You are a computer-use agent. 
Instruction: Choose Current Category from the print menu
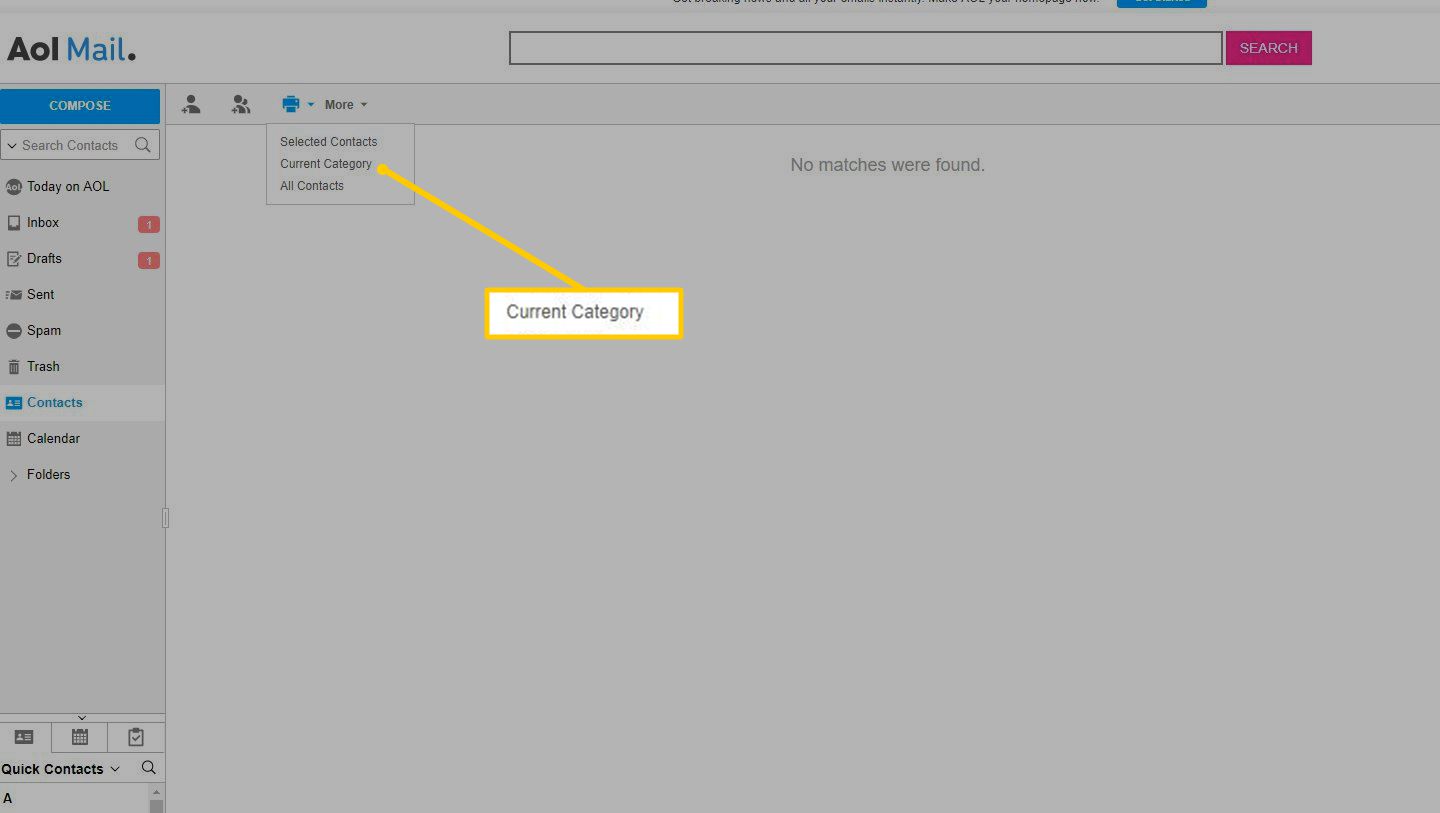click(x=326, y=164)
